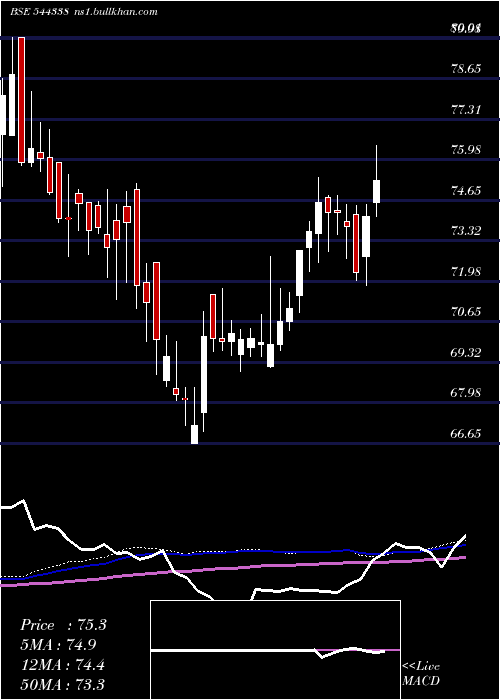Select the 77.31 price axis label
Screen dimensions: 500x700
(466, 109)
